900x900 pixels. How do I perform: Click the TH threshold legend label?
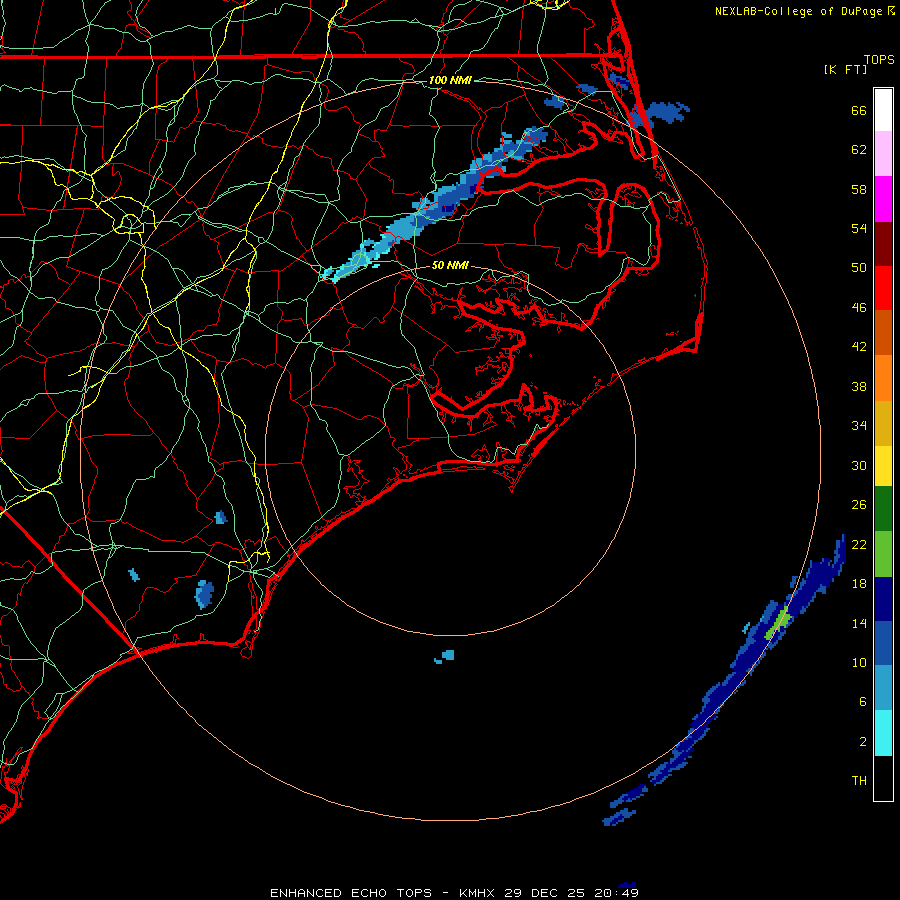coord(859,781)
